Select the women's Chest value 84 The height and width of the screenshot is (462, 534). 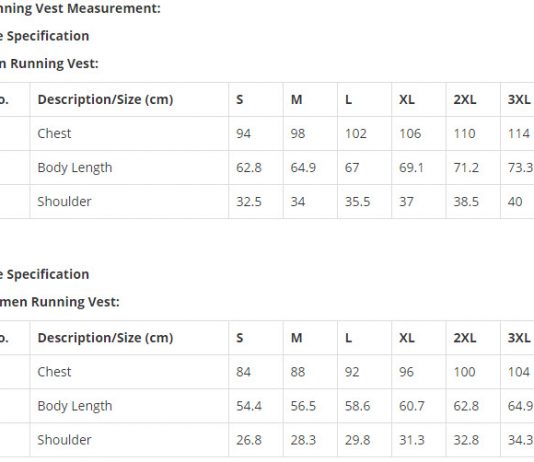pyautogui.click(x=244, y=372)
